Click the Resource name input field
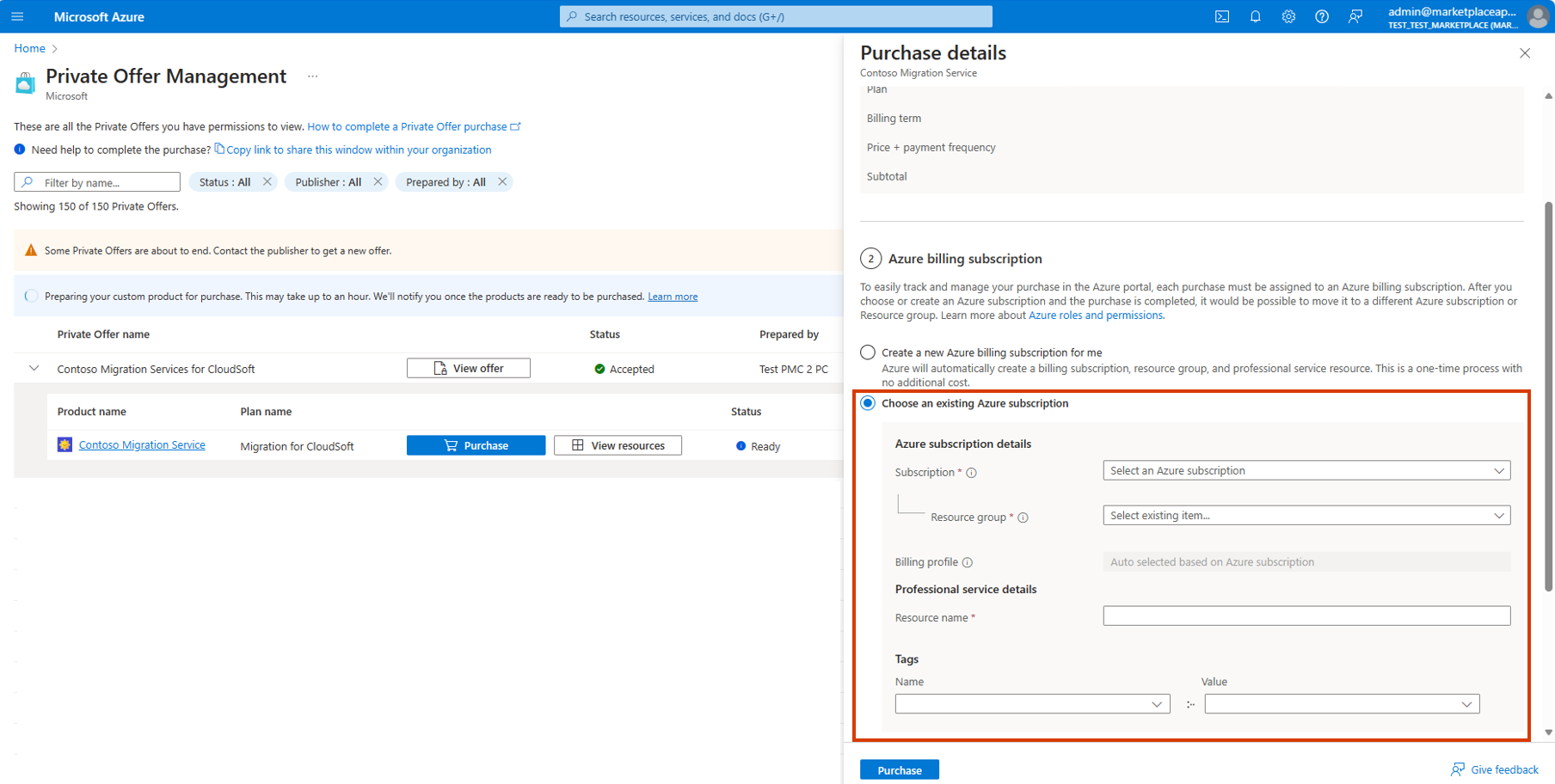The image size is (1555, 784). click(1306, 616)
